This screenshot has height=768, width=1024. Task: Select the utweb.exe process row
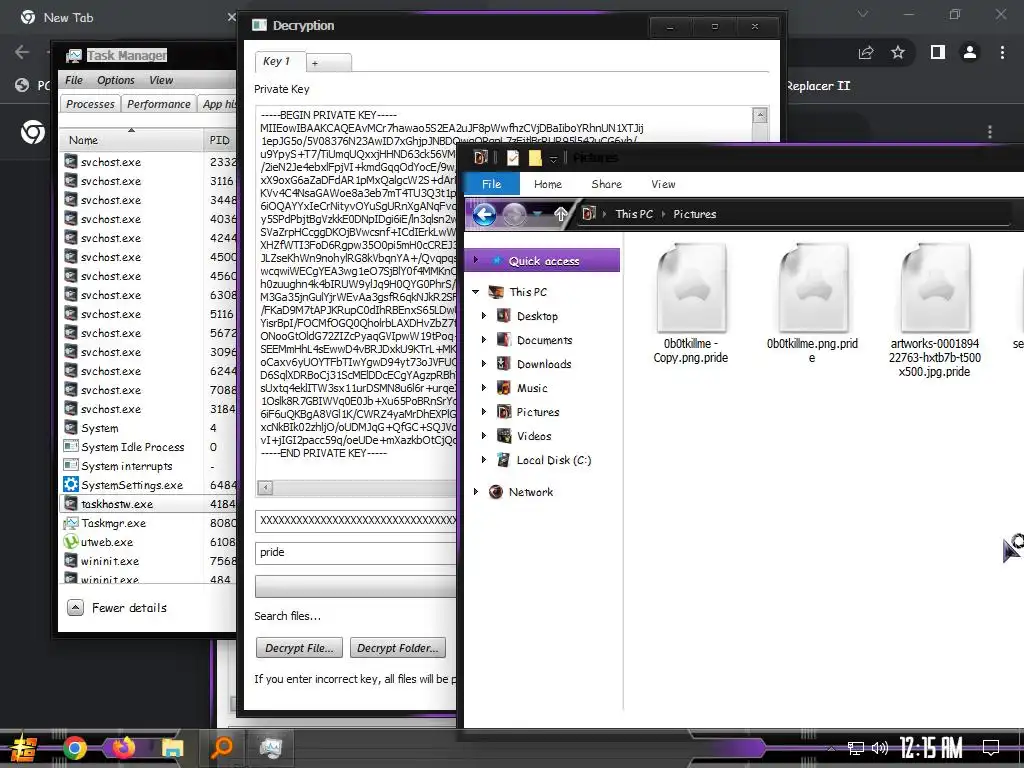(148, 541)
